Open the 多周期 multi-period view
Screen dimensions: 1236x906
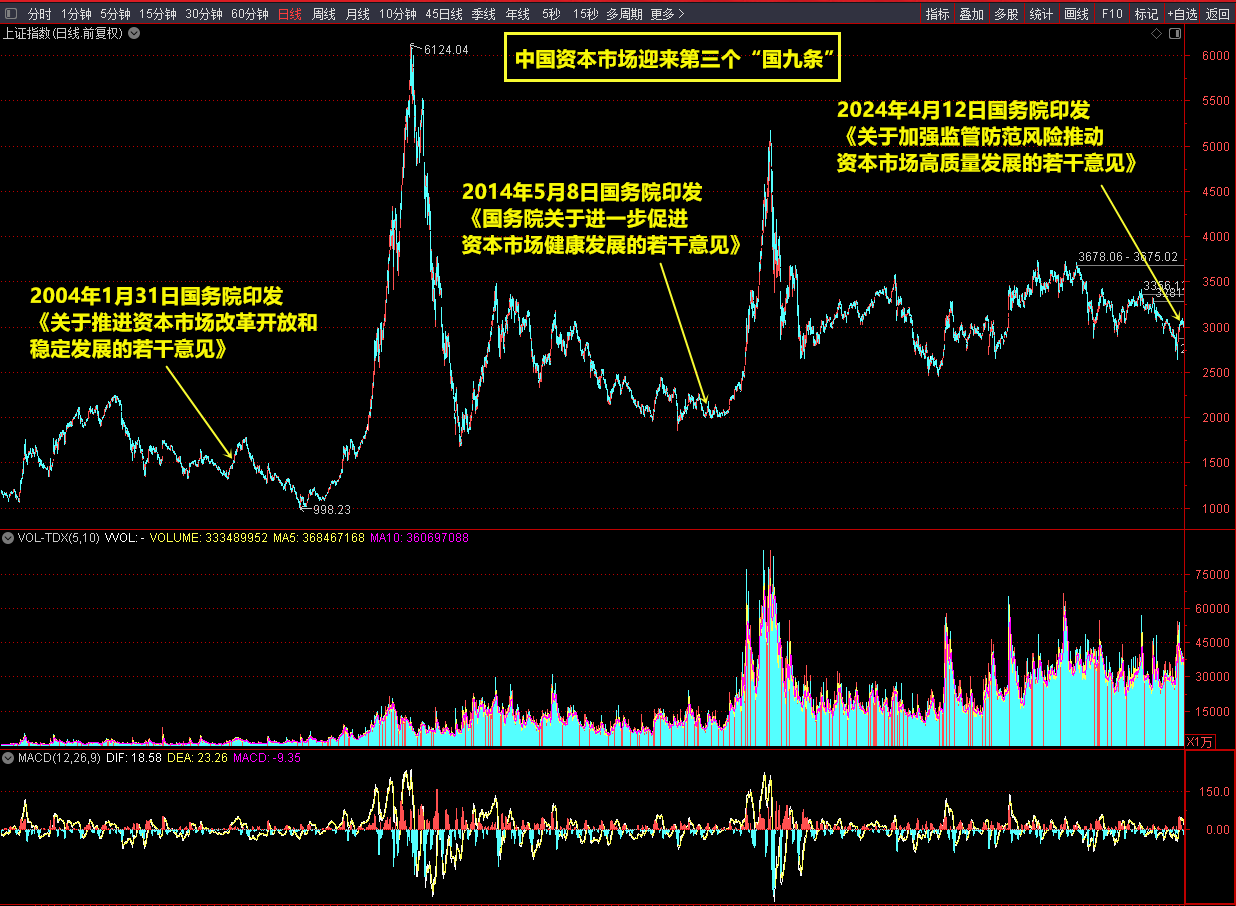tap(625, 14)
